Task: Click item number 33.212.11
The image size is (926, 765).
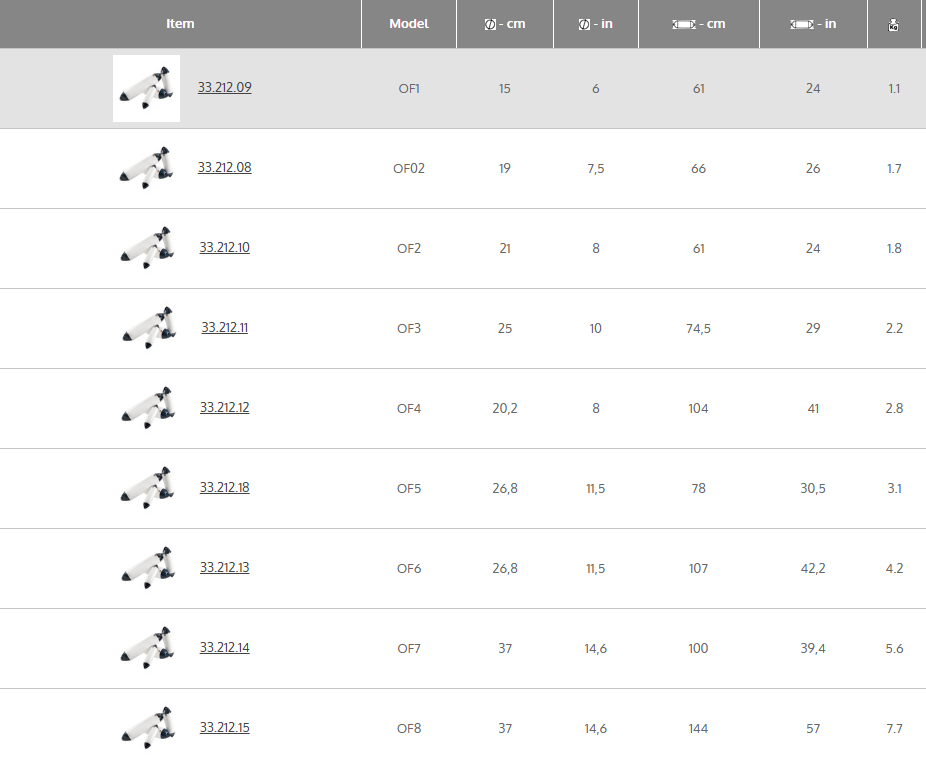Action: point(224,328)
